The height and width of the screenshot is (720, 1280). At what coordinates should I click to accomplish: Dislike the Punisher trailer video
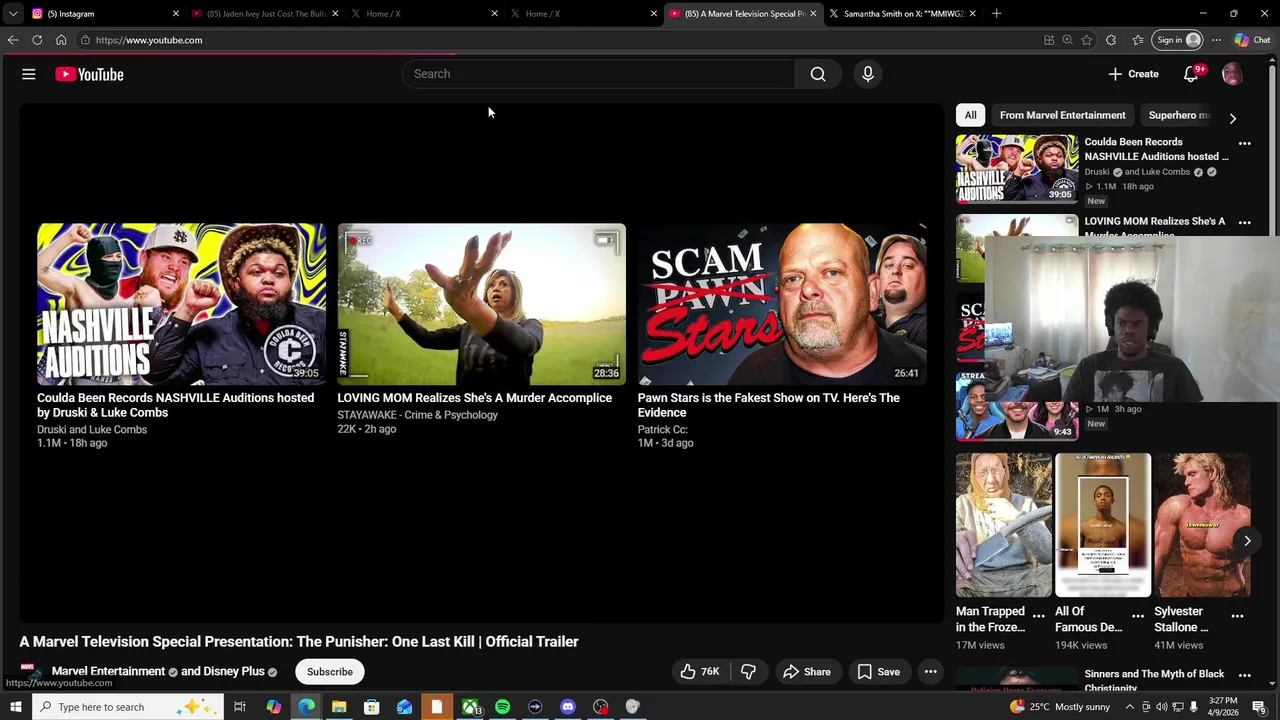748,672
